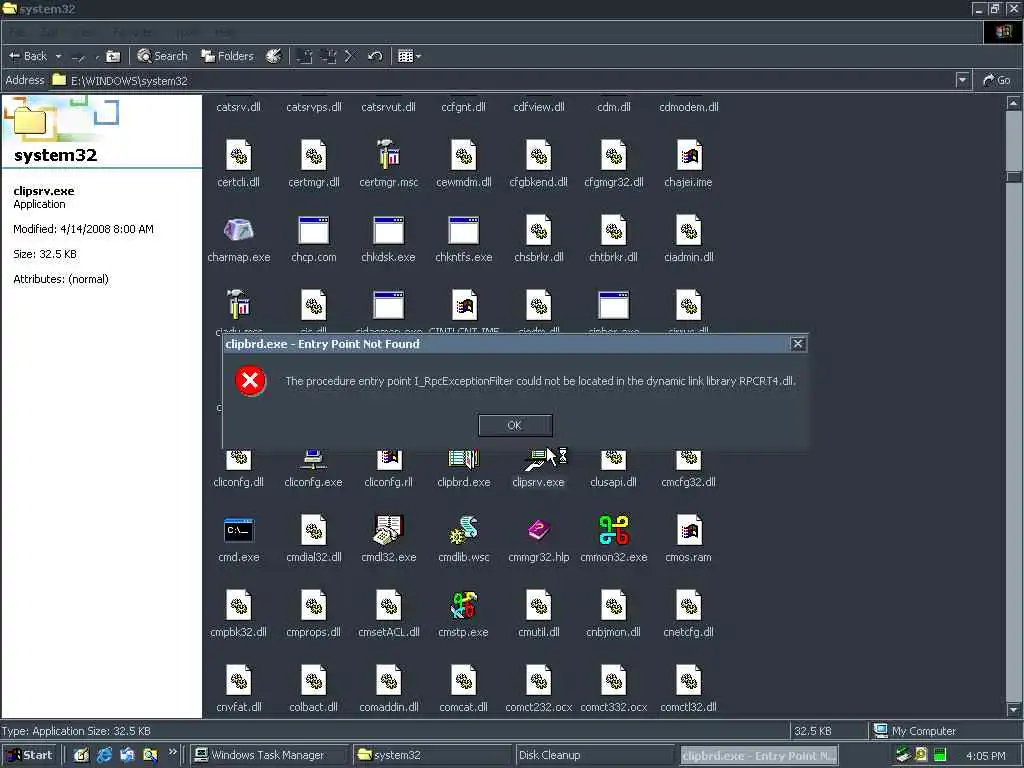This screenshot has width=1024, height=768.
Task: Select the charmap.exe icon
Action: 238,231
